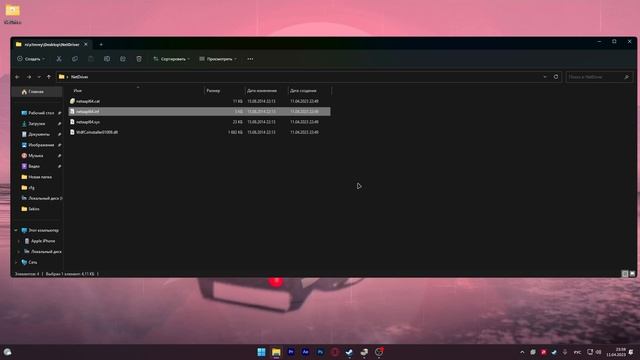
Task: Open the cfg folder in sidebar
Action: point(31,187)
